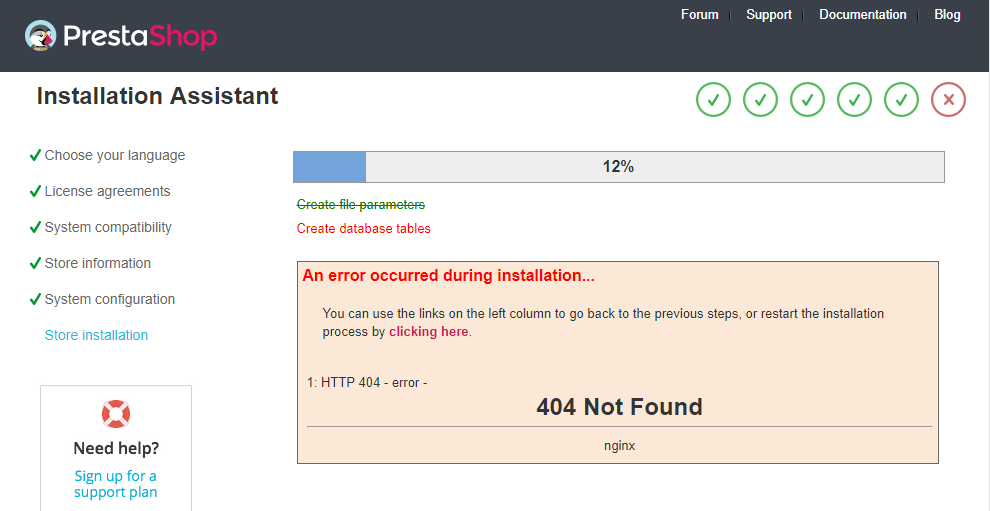Click the 404 Not Found heading
This screenshot has height=511, width=990.
(x=619, y=407)
